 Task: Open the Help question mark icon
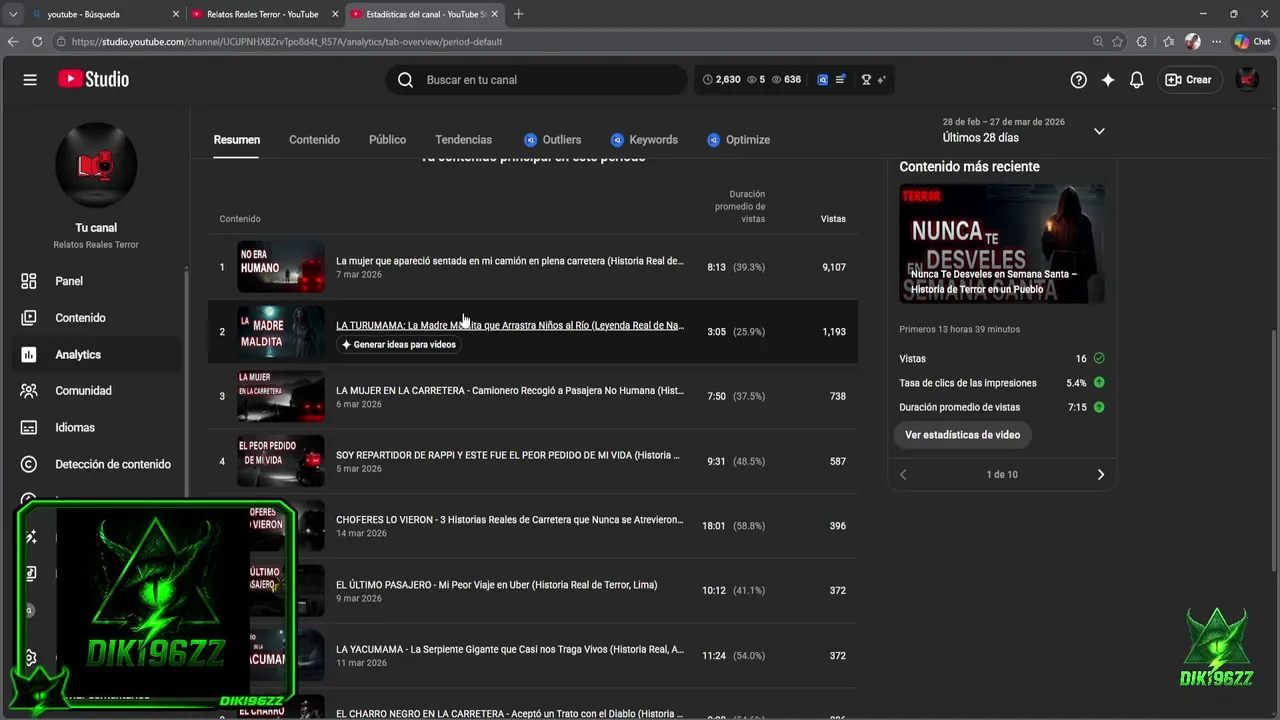coord(1078,80)
